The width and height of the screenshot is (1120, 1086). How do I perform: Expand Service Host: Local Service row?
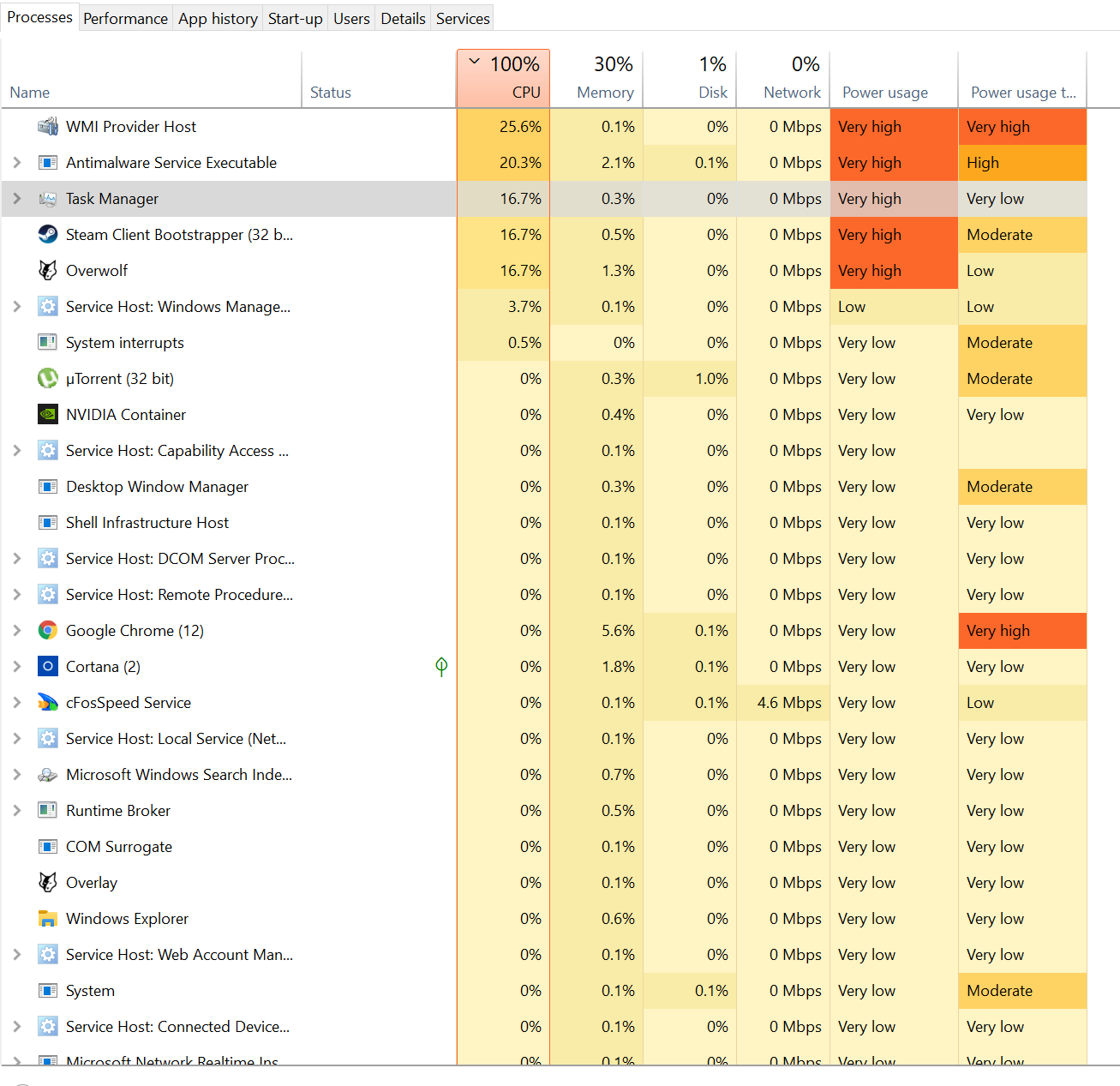(x=16, y=739)
